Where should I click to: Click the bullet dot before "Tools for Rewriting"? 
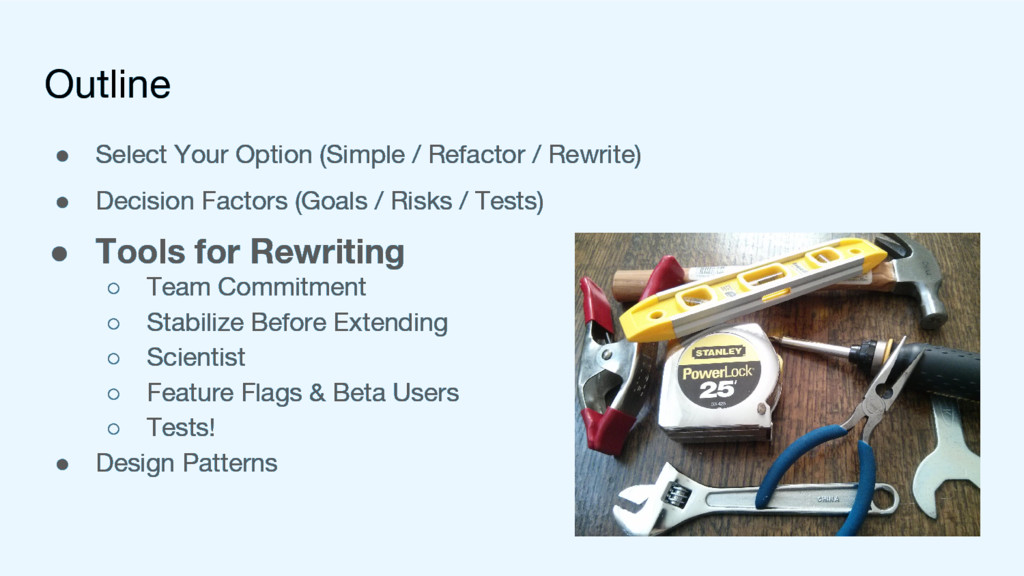pyautogui.click(x=60, y=252)
